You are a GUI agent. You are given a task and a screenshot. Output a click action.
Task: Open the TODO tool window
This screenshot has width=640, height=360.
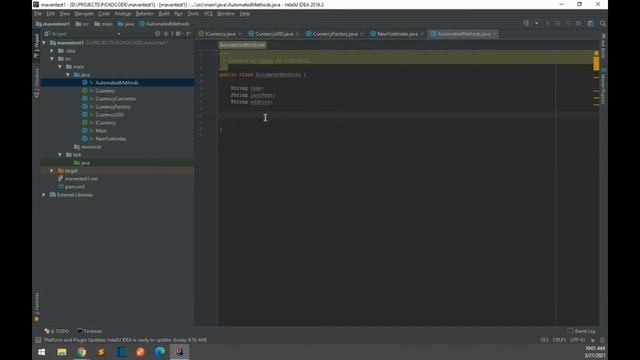57,331
